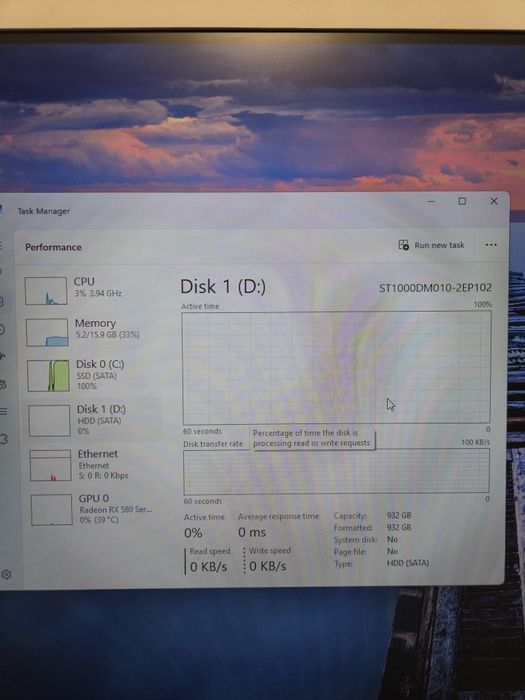The height and width of the screenshot is (700, 525).
Task: Click the Formatted 932 GB value
Action: (x=399, y=527)
